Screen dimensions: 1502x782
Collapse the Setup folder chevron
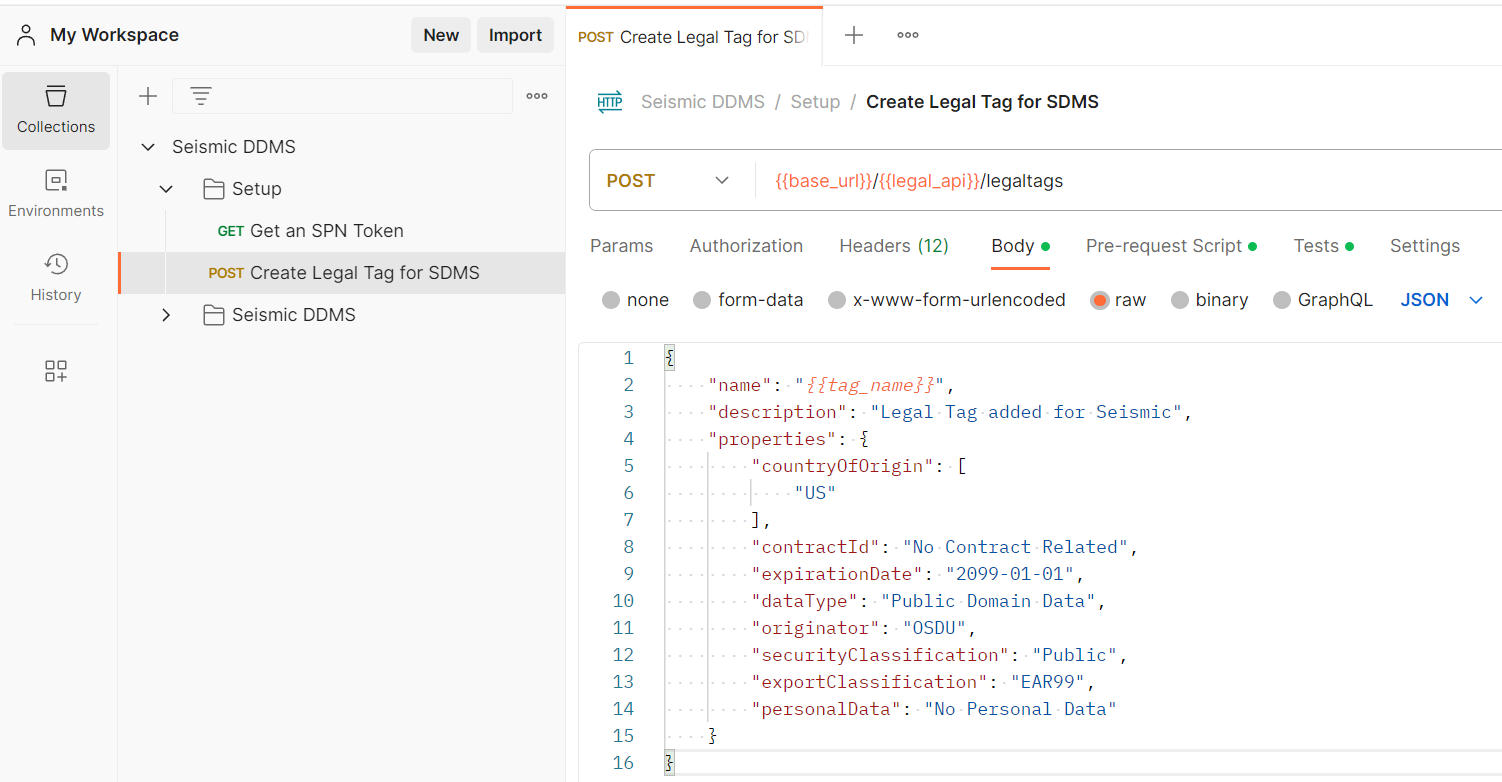tap(166, 189)
